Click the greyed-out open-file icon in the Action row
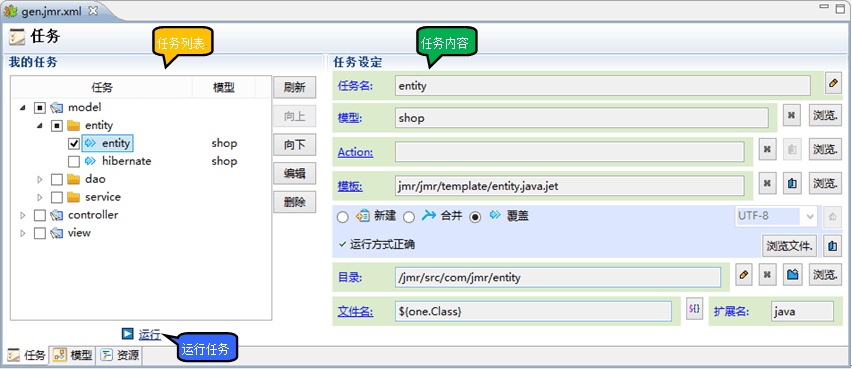 tap(792, 150)
